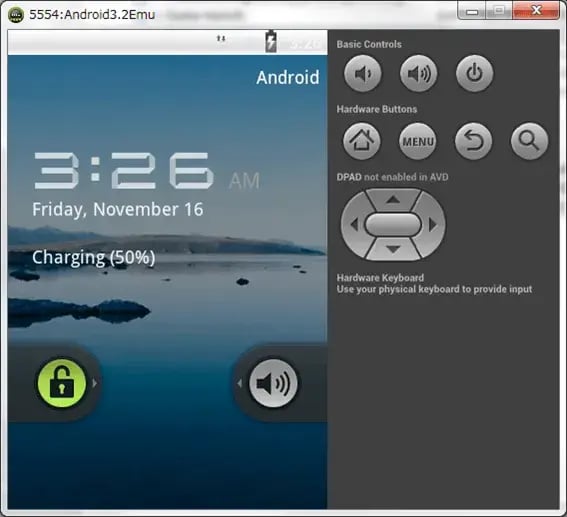This screenshot has height=517, width=567.
Task: Click the DPAD left arrow
Action: click(354, 225)
